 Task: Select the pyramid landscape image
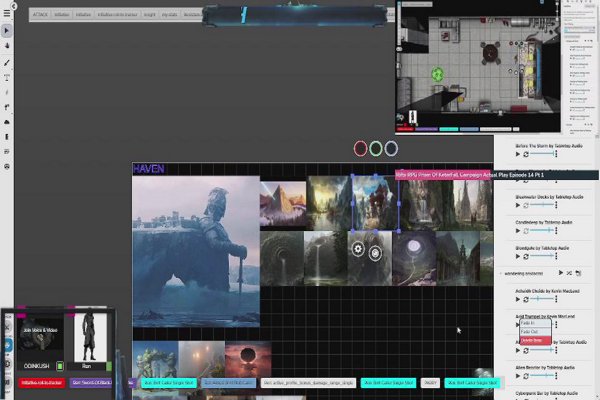click(283, 204)
